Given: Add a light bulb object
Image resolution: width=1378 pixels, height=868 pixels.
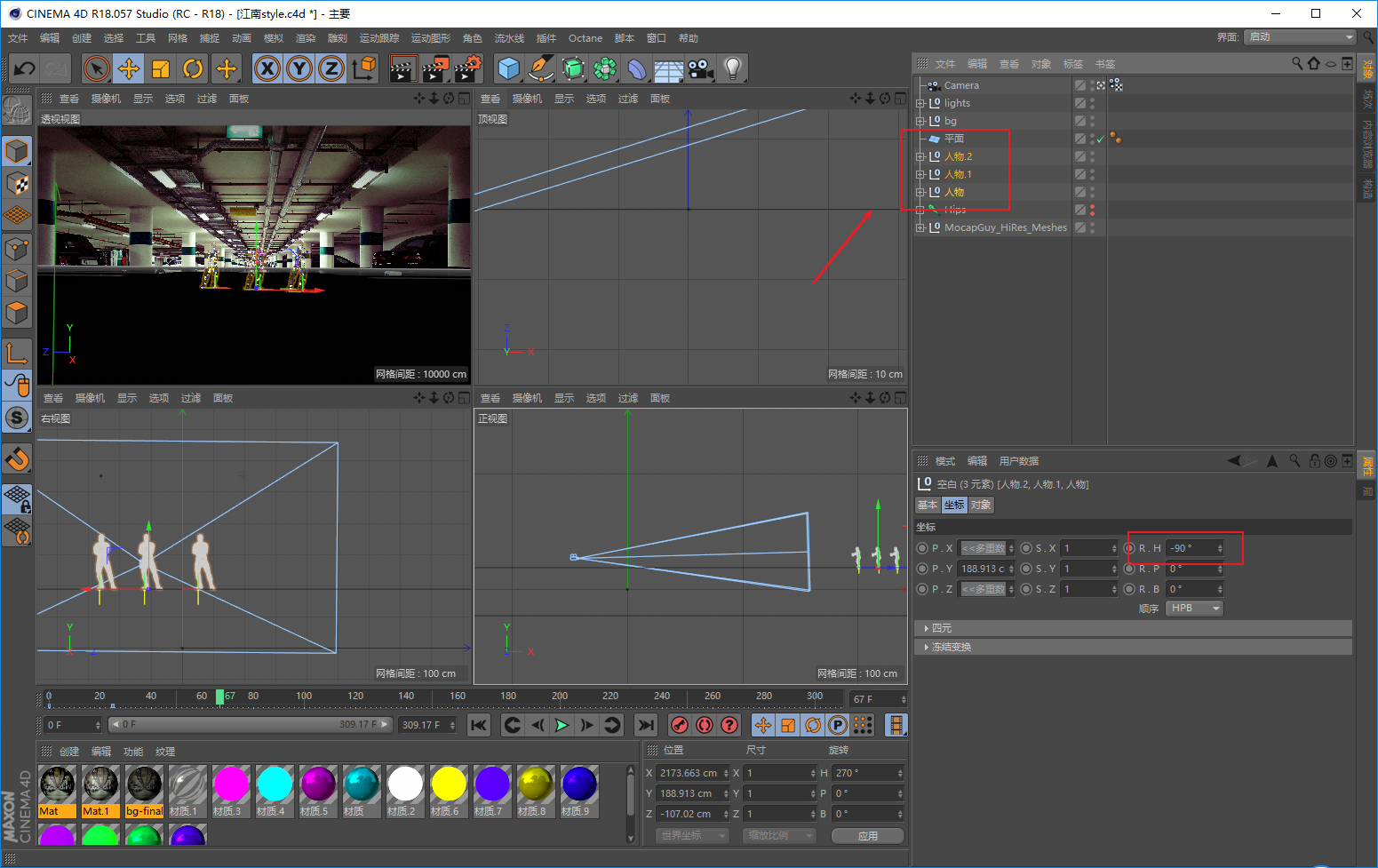Looking at the screenshot, I should pyautogui.click(x=732, y=68).
